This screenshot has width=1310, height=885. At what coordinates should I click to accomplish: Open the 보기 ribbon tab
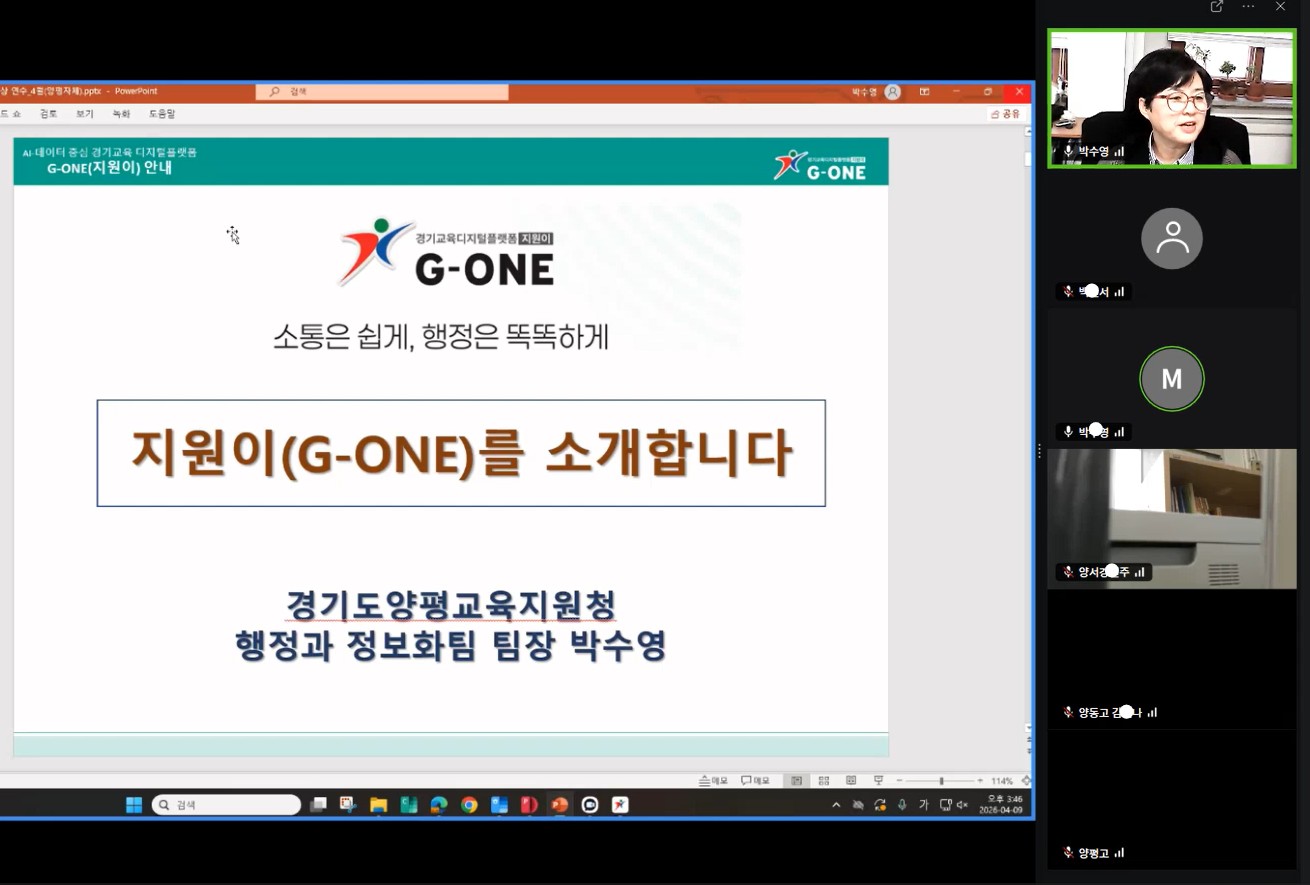85,114
